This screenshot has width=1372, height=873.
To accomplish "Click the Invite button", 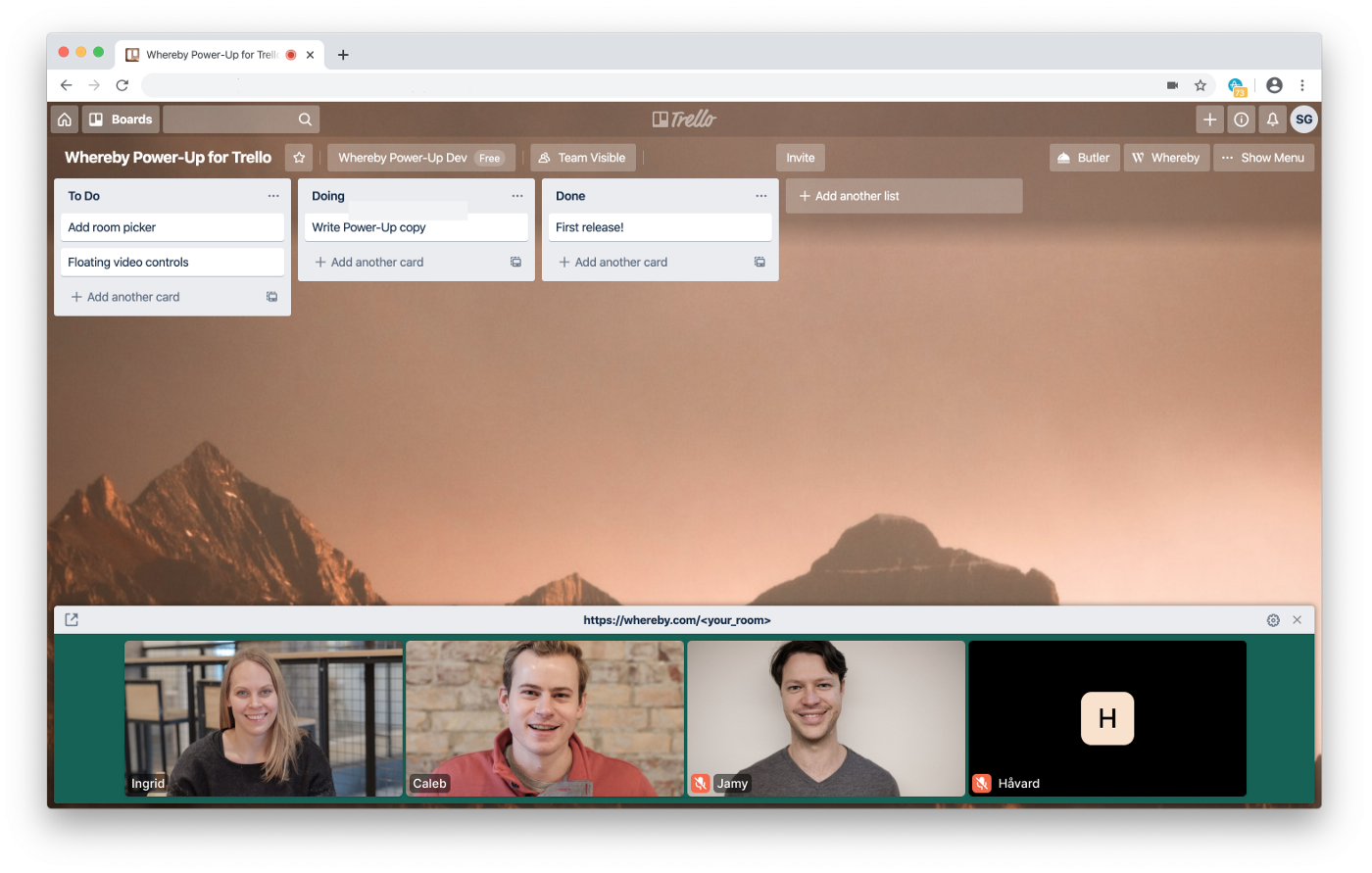I will (x=801, y=158).
